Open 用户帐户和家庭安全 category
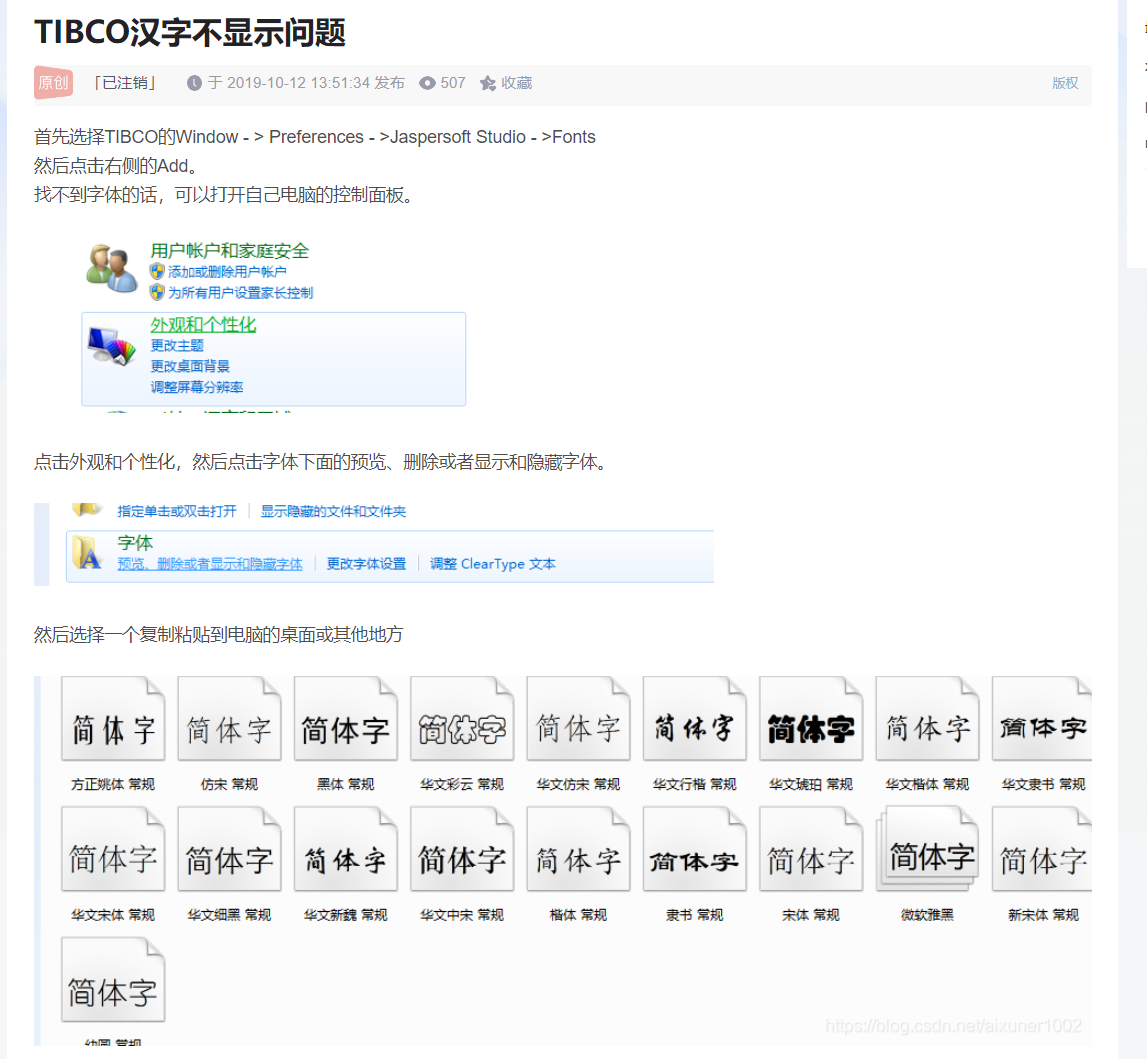The height and width of the screenshot is (1059, 1147). pos(230,251)
